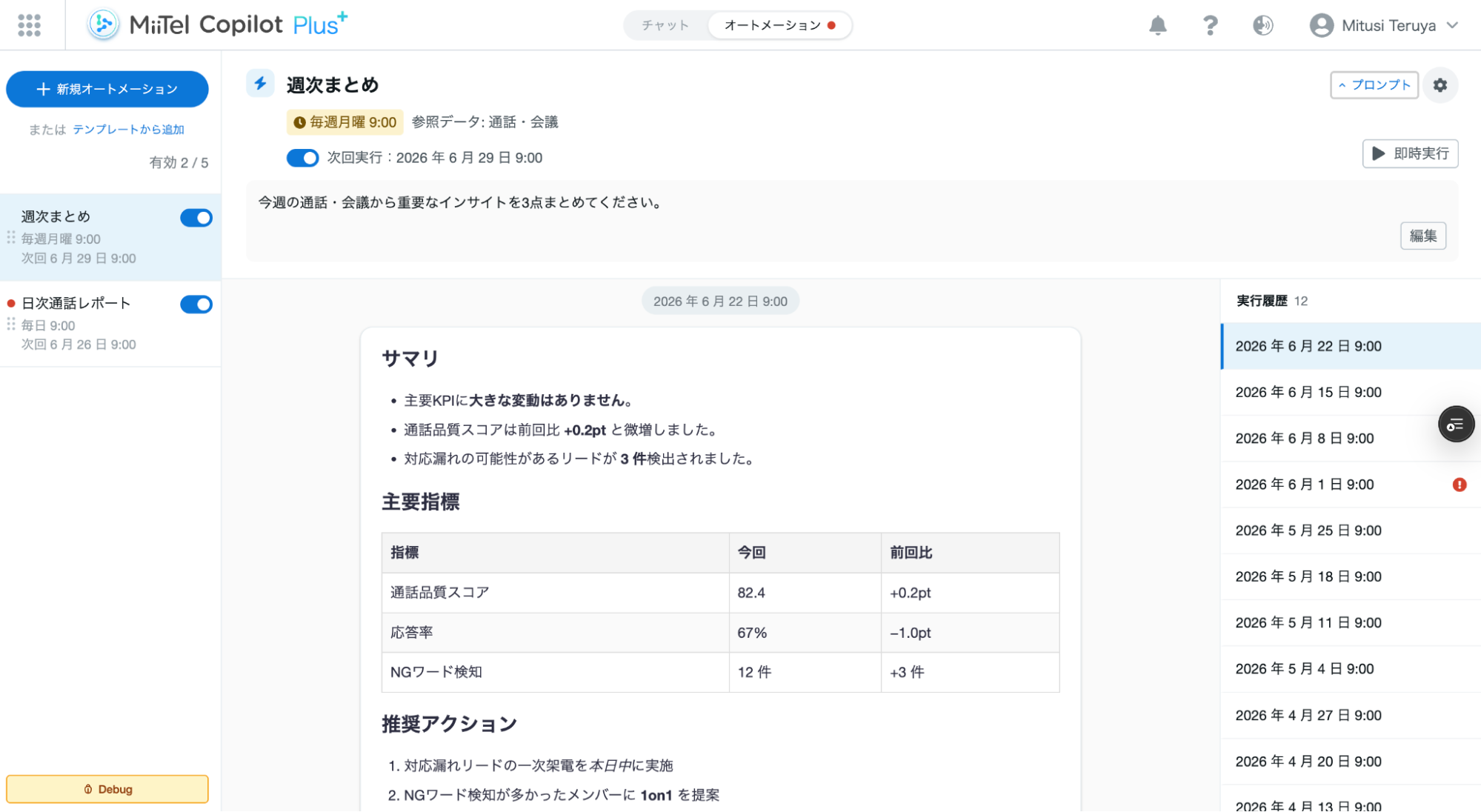Click the Debug button
1481x812 pixels.
point(107,789)
